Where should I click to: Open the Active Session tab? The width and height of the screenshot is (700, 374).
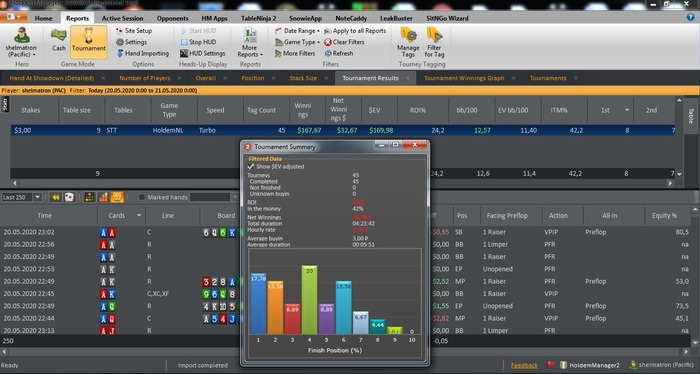click(122, 18)
